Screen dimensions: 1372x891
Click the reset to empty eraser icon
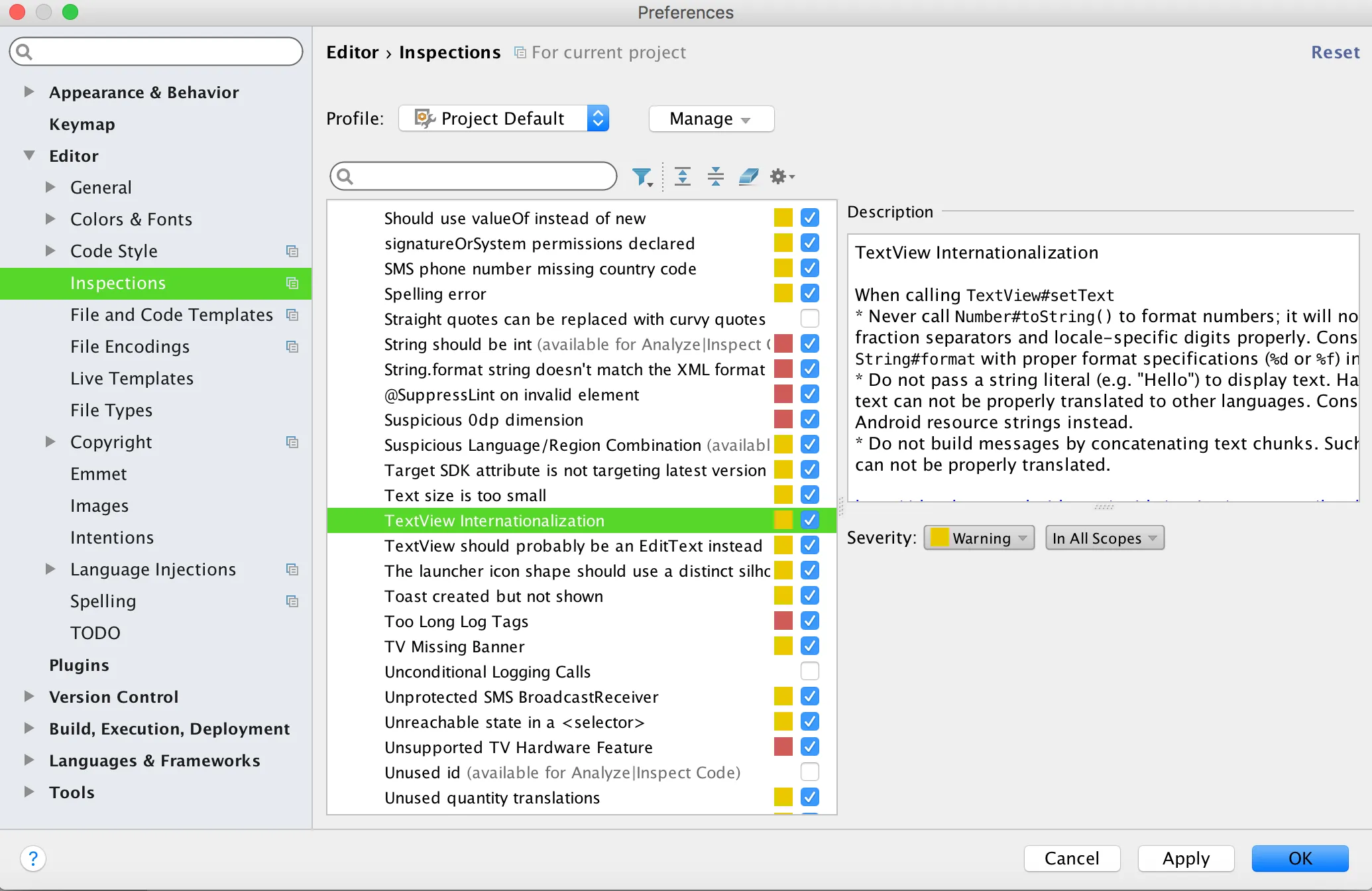[x=748, y=176]
